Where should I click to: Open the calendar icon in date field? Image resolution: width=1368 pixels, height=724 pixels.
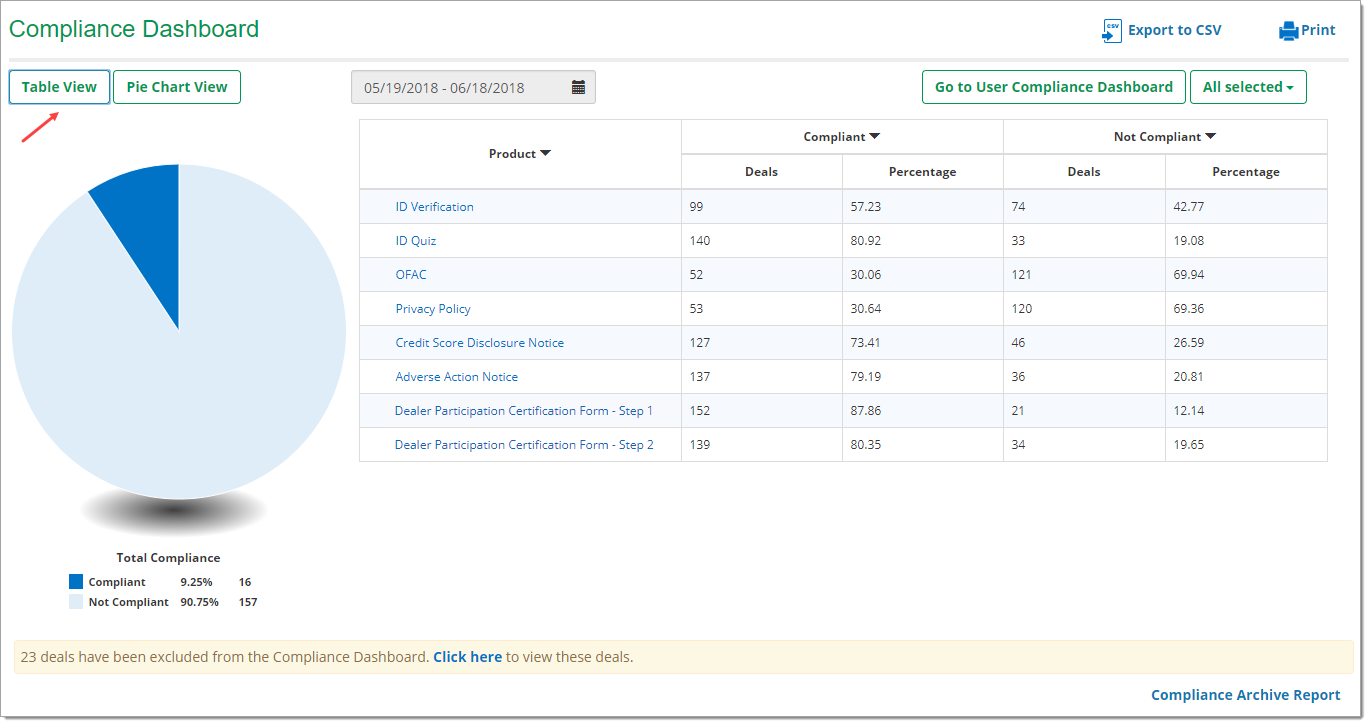coord(578,87)
